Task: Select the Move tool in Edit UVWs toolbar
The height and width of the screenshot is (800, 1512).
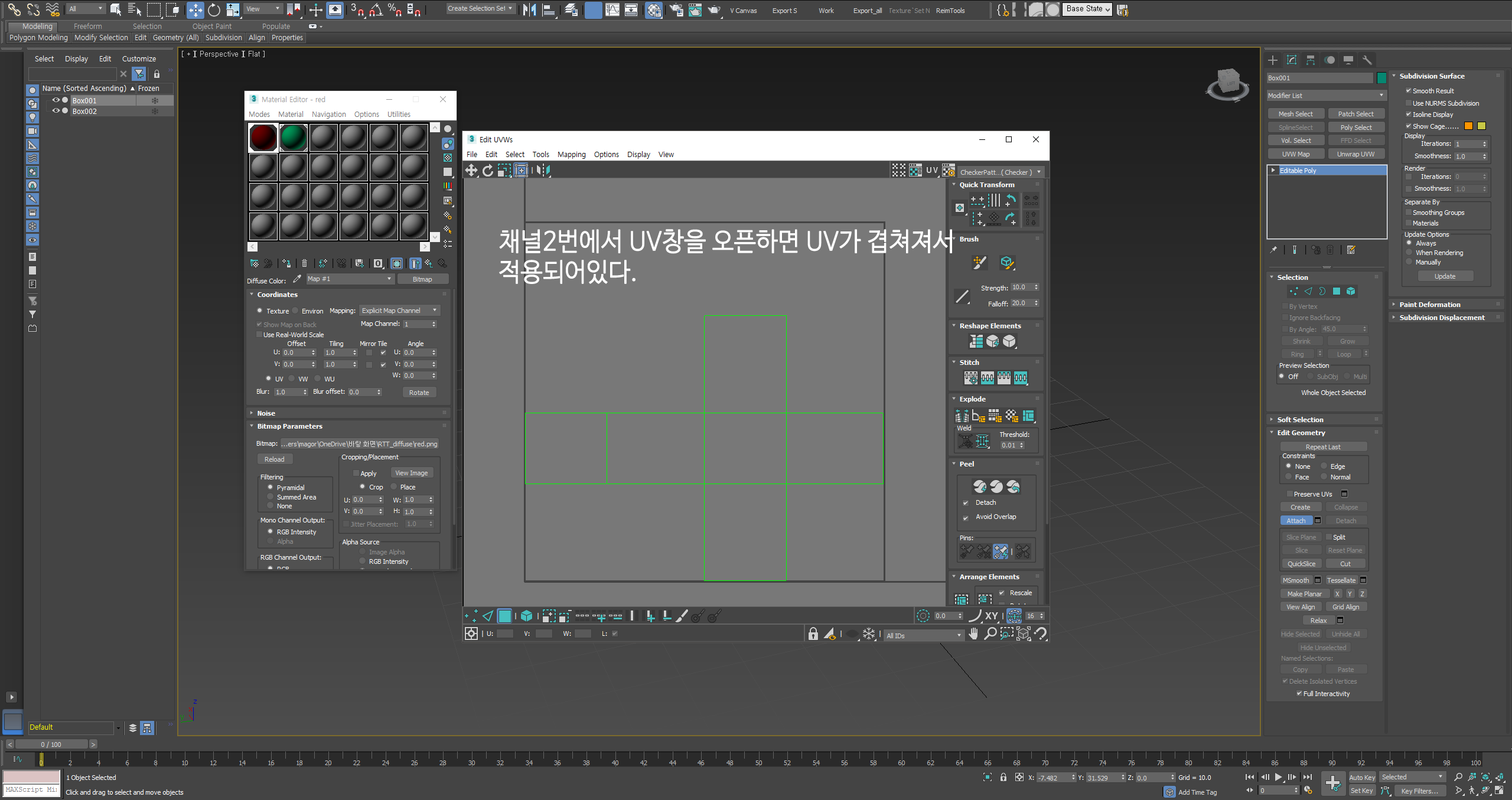Action: coord(471,171)
